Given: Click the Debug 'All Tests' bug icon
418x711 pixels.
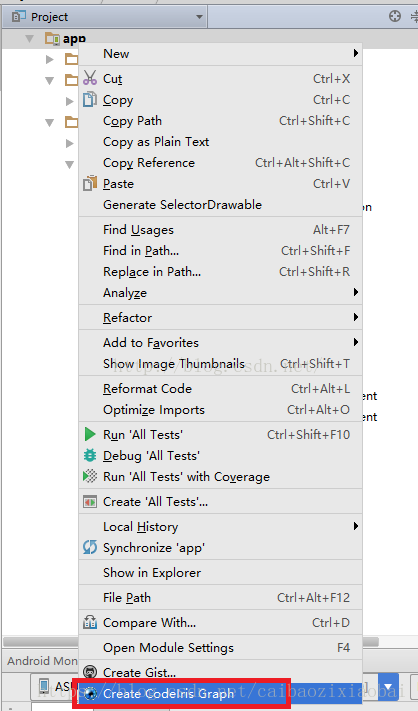Looking at the screenshot, I should (x=90, y=455).
